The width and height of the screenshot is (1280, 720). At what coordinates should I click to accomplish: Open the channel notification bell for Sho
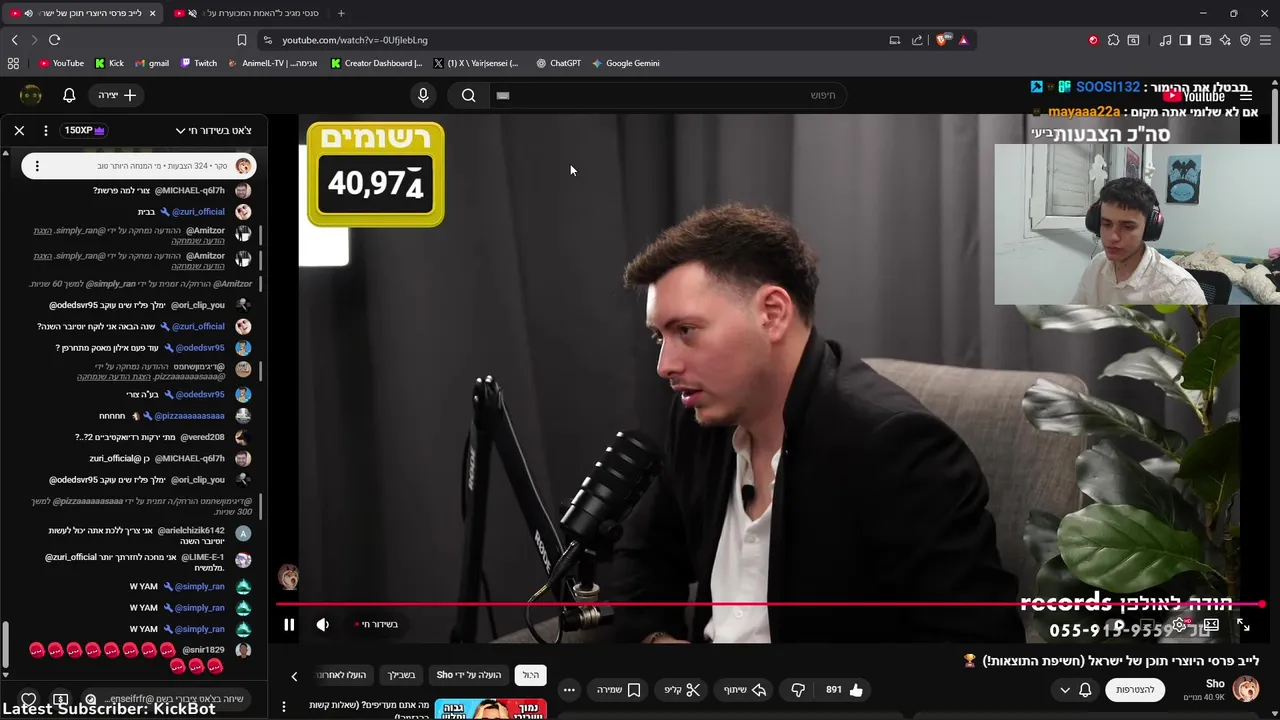(x=1085, y=690)
